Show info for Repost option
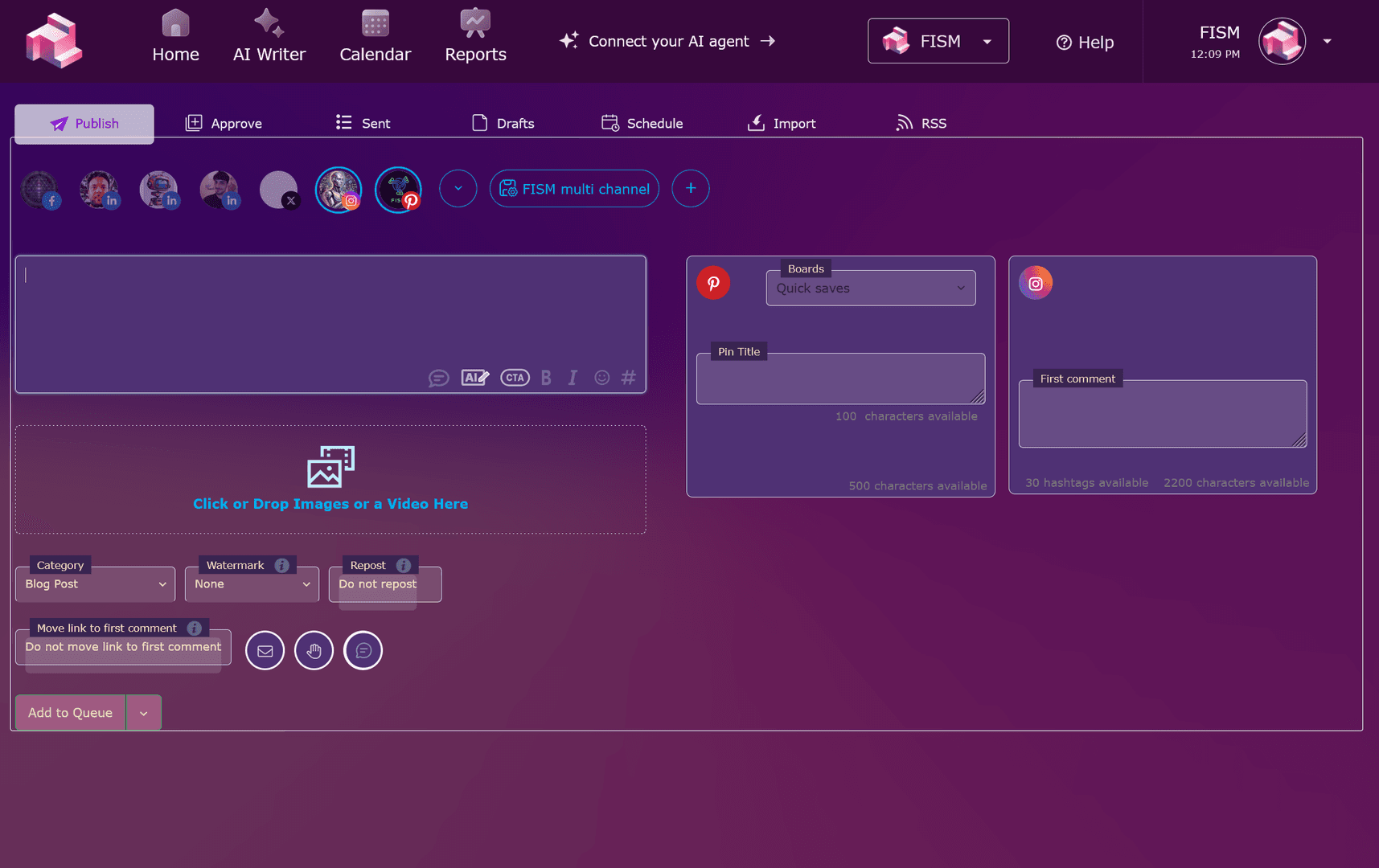This screenshot has width=1379, height=868. 404,565
